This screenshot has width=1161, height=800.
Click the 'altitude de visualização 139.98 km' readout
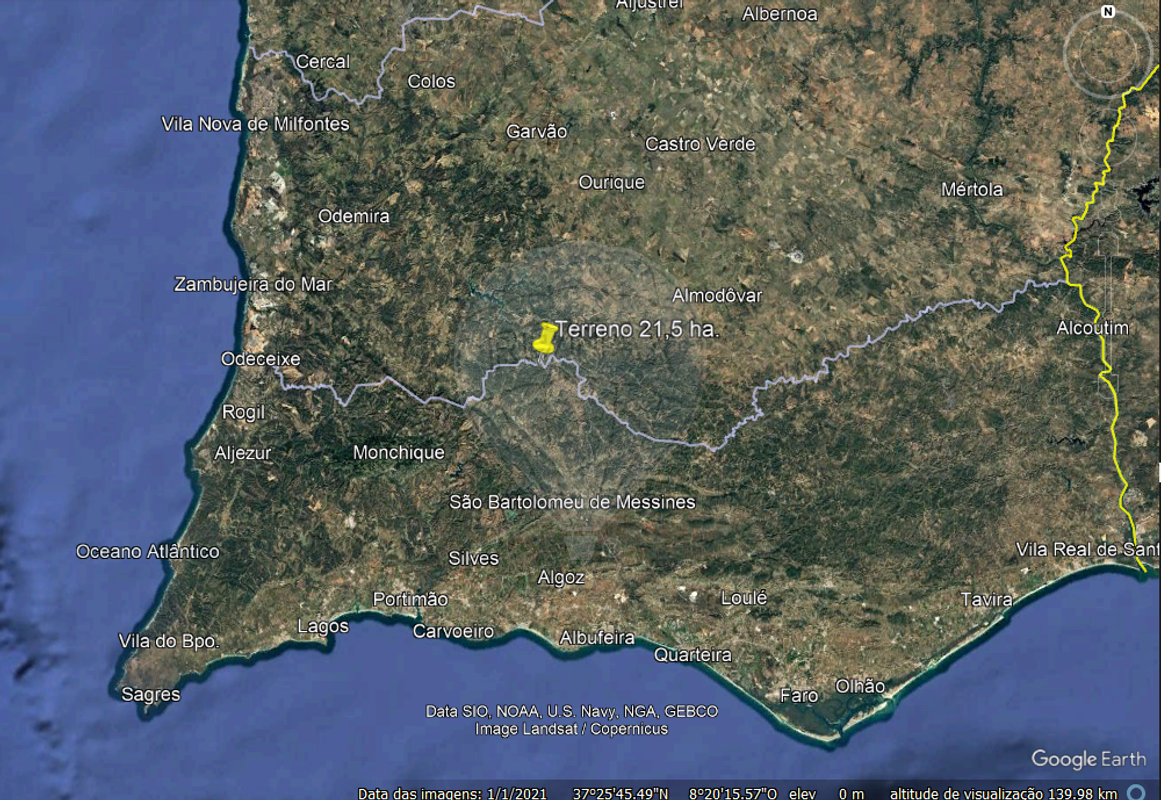click(x=1003, y=793)
